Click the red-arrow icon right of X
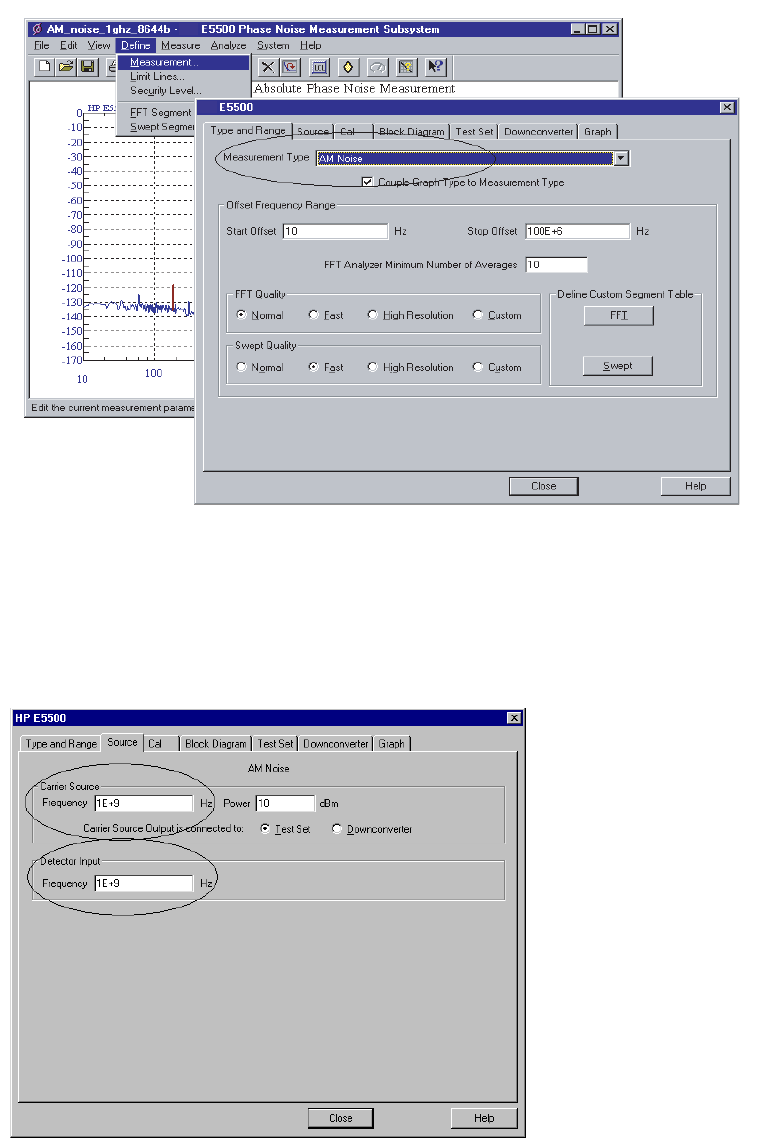This screenshot has height=1138, width=779. click(290, 67)
